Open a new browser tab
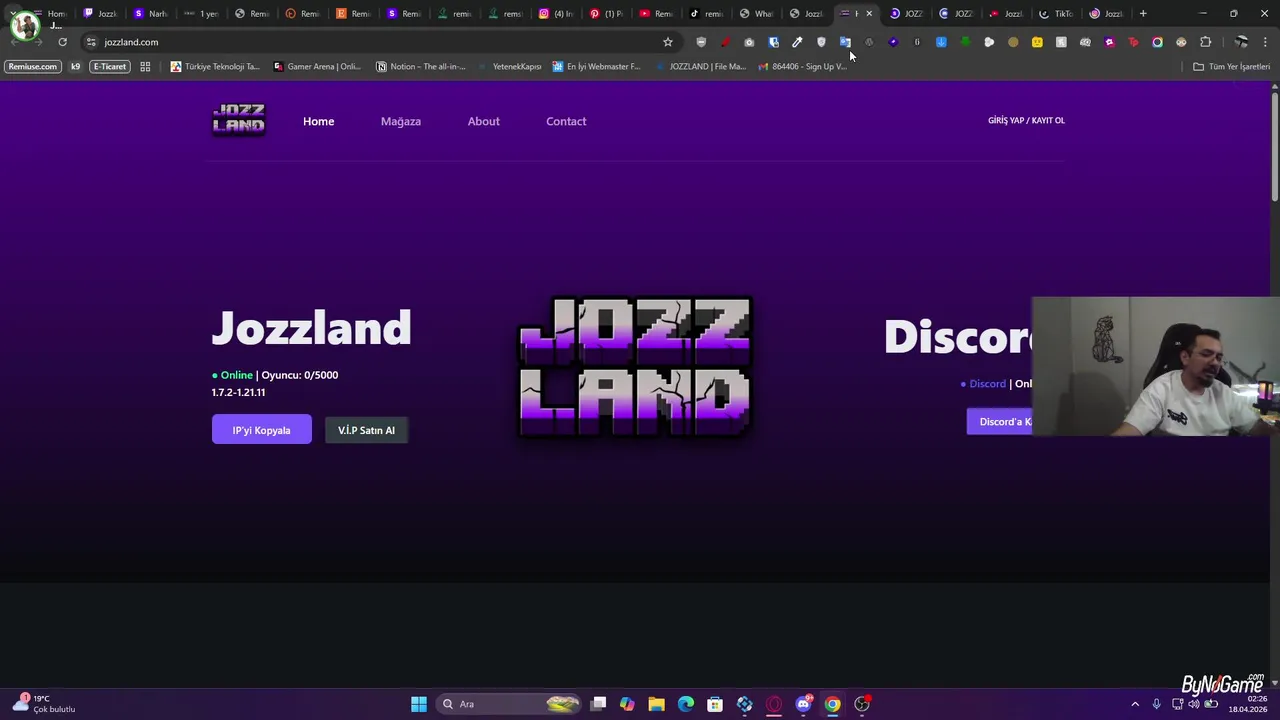 (1143, 14)
